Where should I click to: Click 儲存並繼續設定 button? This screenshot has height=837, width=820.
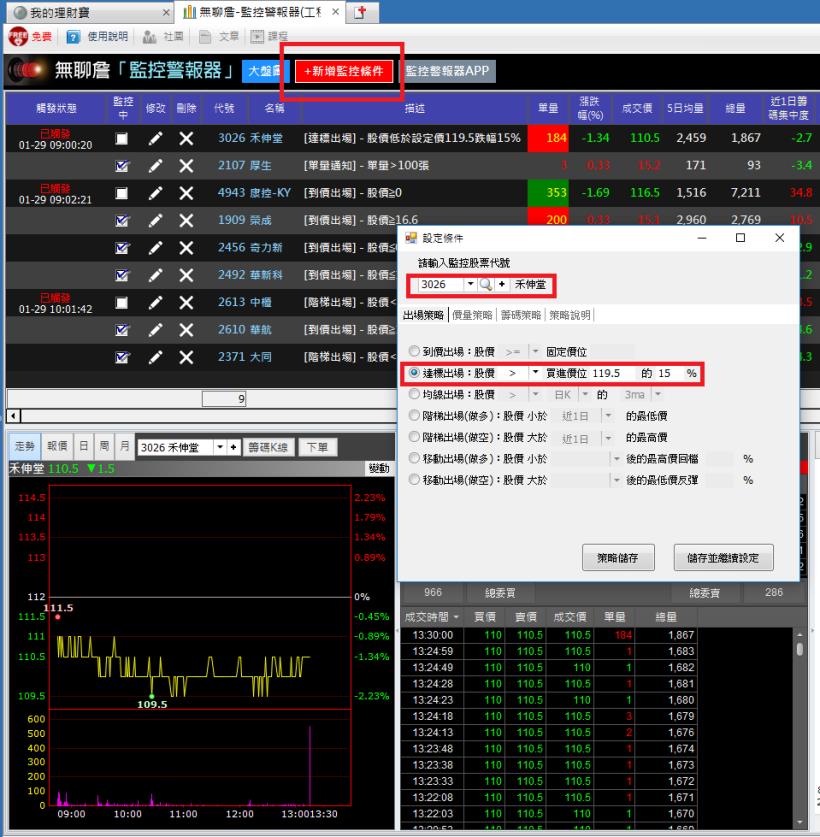(x=723, y=558)
